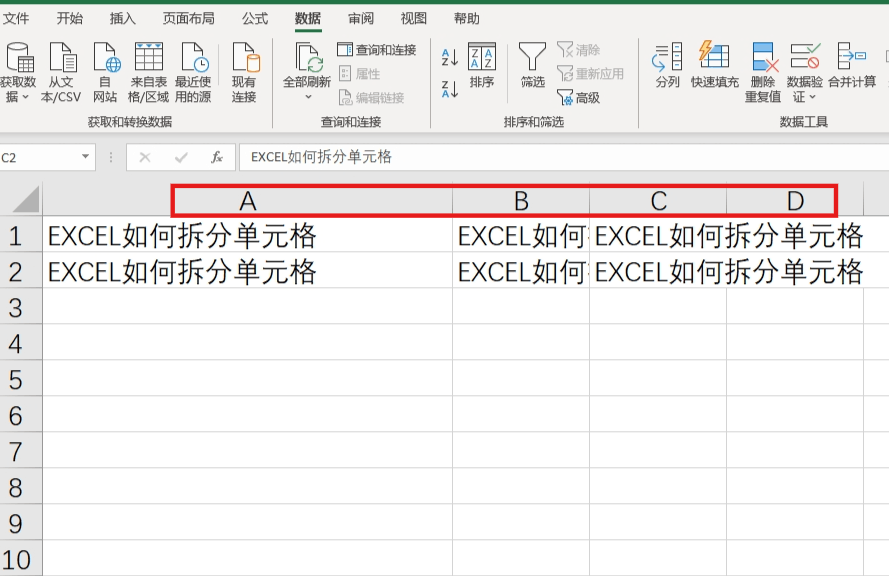Open 高级 (Advanced) filter options
The width and height of the screenshot is (889, 576).
tap(578, 98)
